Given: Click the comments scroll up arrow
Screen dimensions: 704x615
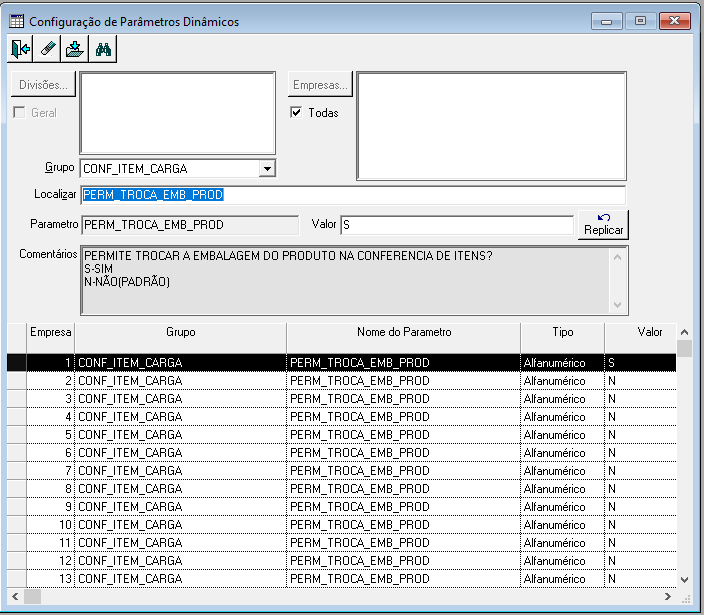Looking at the screenshot, I should [617, 257].
